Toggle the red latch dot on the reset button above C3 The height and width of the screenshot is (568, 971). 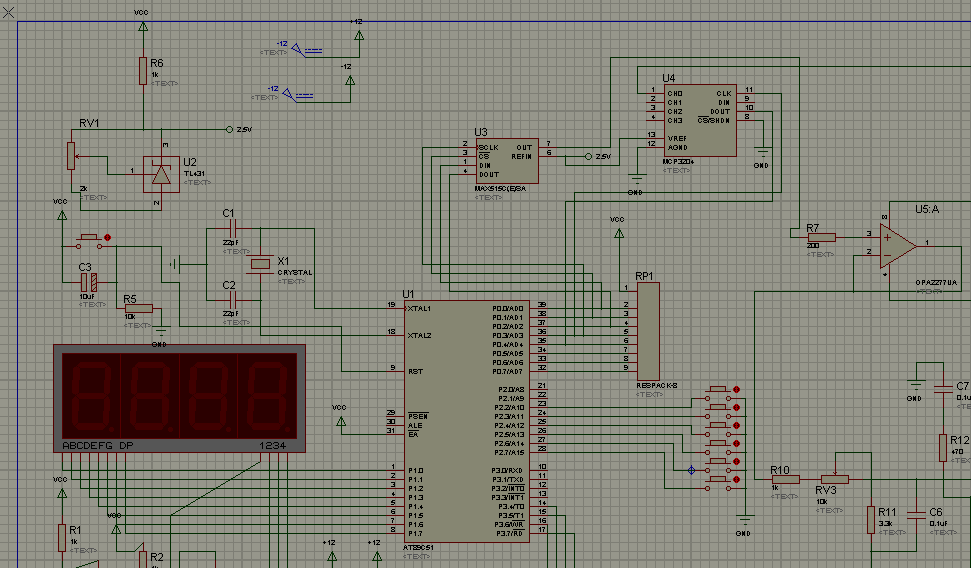(x=108, y=237)
